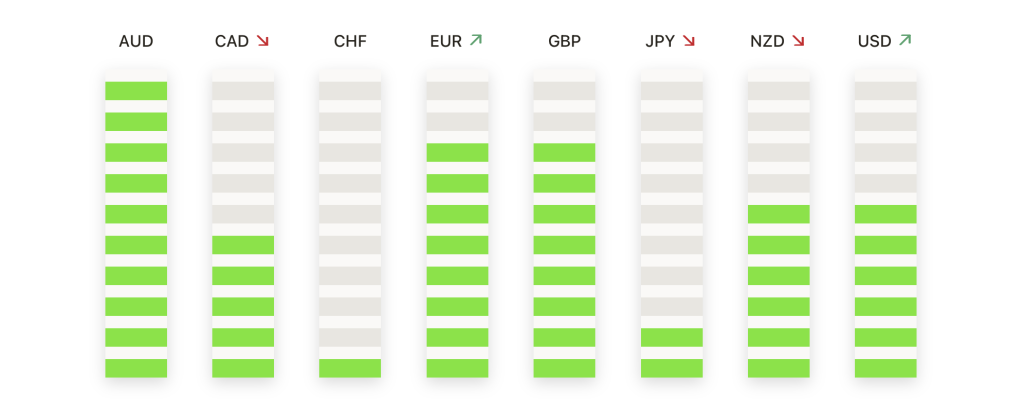The height and width of the screenshot is (413, 1024).
Task: Click the red down arrow beside JPY
Action: (x=688, y=41)
